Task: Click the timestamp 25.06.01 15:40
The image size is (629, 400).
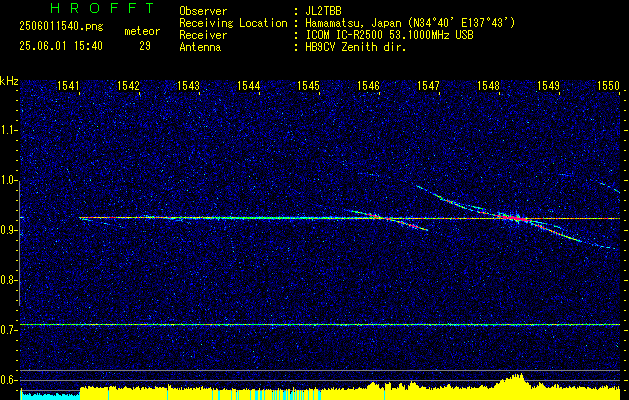Action: 61,46
